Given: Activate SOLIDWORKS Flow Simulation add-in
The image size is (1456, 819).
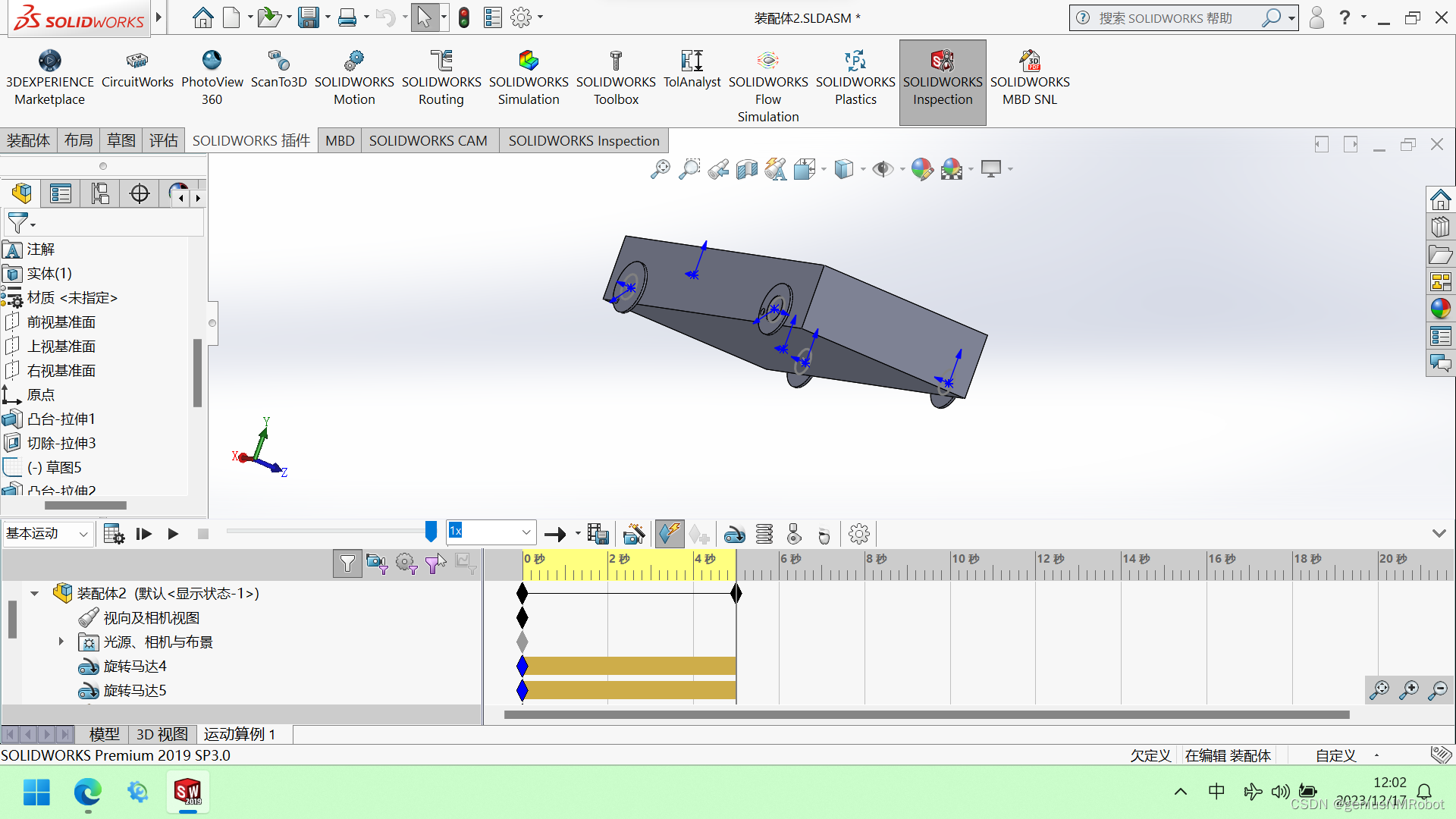Looking at the screenshot, I should point(768,86).
